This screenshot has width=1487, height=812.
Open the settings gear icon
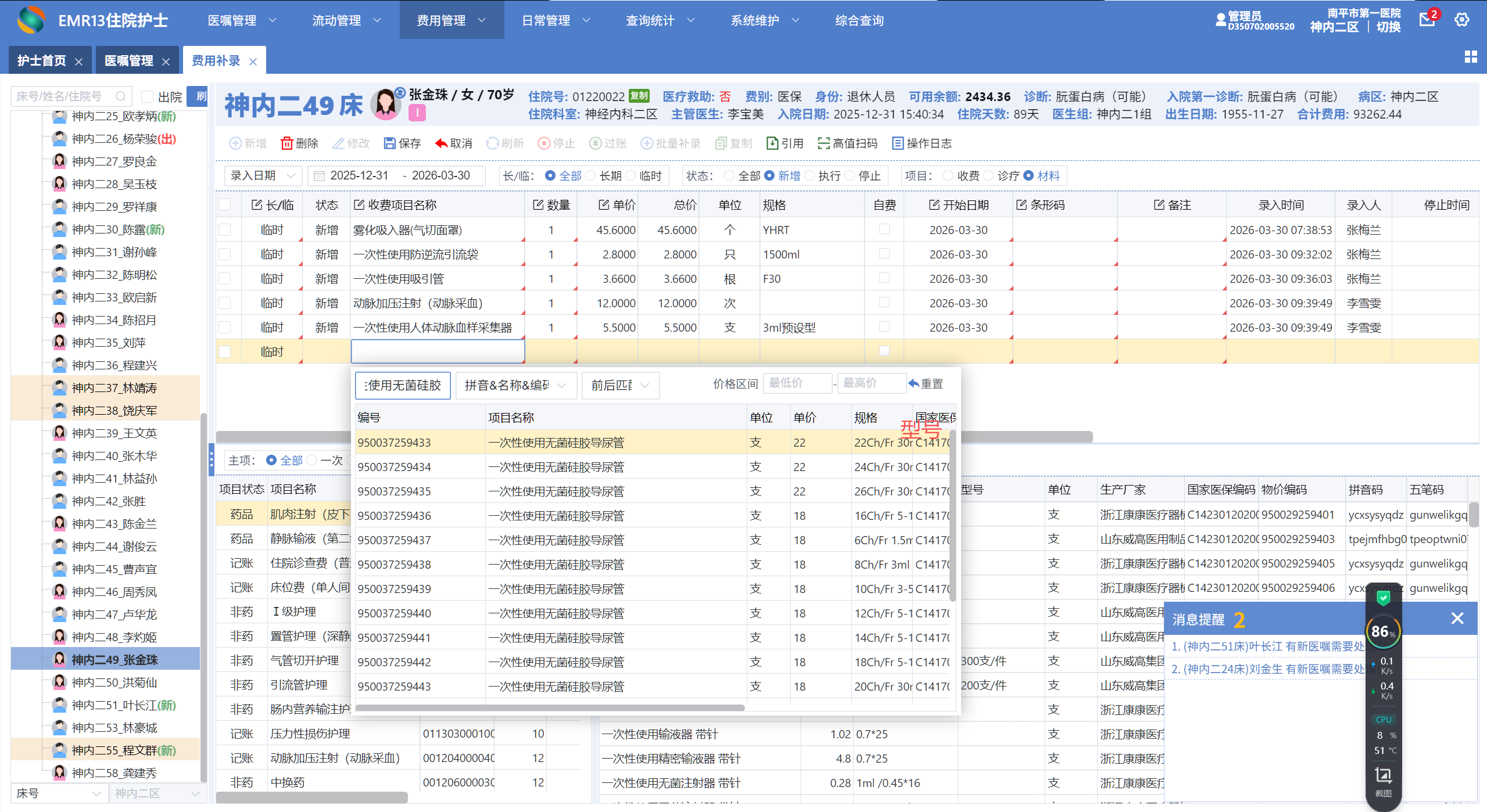coord(1461,20)
